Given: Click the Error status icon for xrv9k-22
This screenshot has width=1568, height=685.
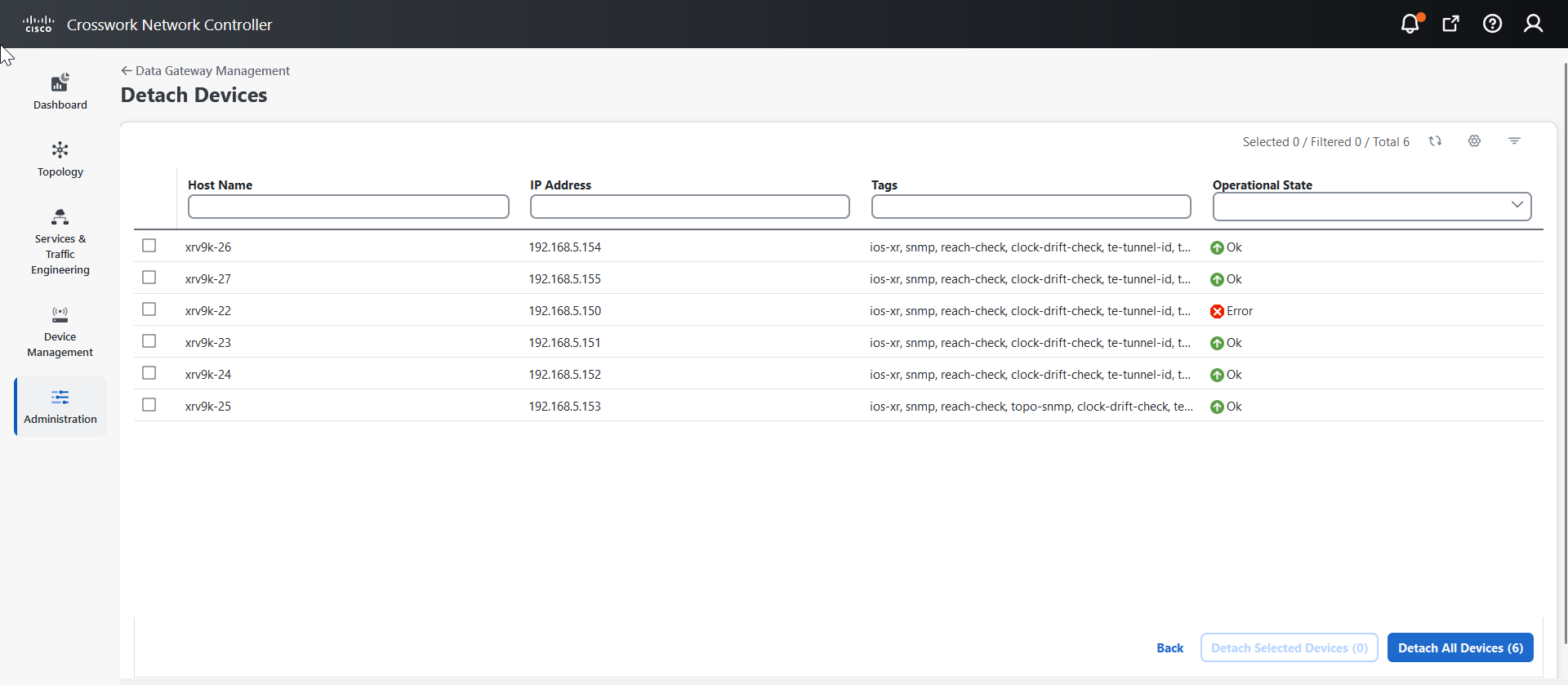Looking at the screenshot, I should click(x=1217, y=311).
